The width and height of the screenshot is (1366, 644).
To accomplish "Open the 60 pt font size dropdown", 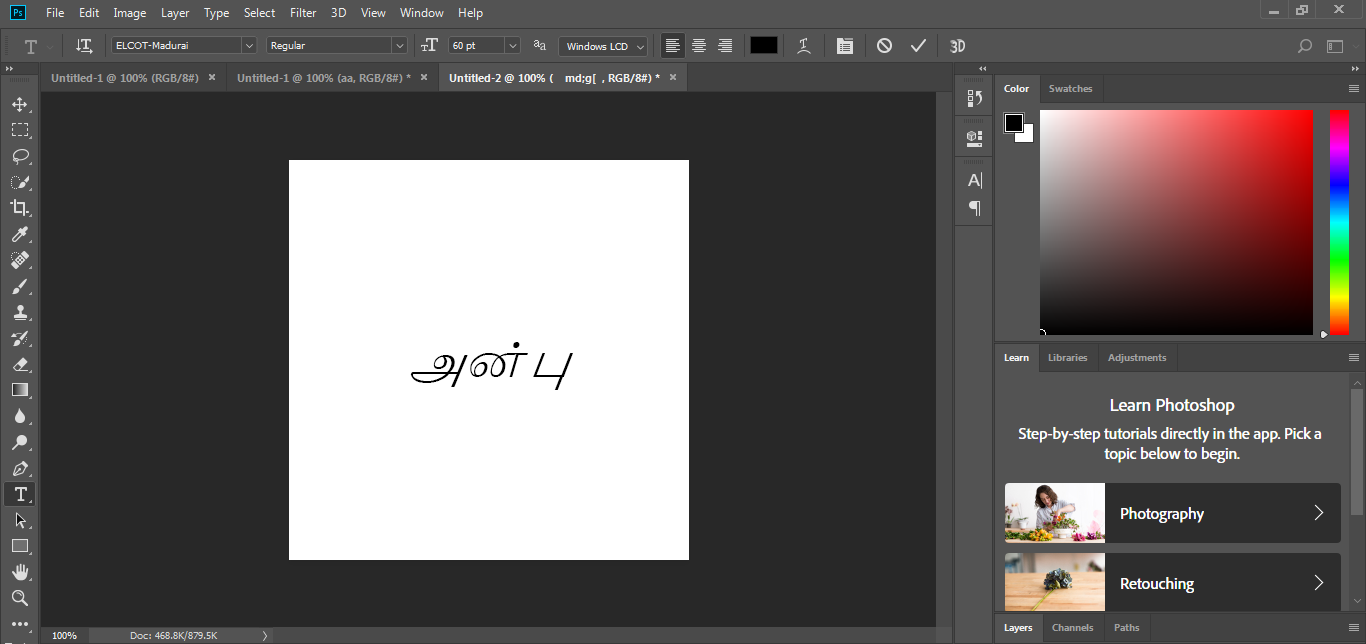I will (513, 46).
